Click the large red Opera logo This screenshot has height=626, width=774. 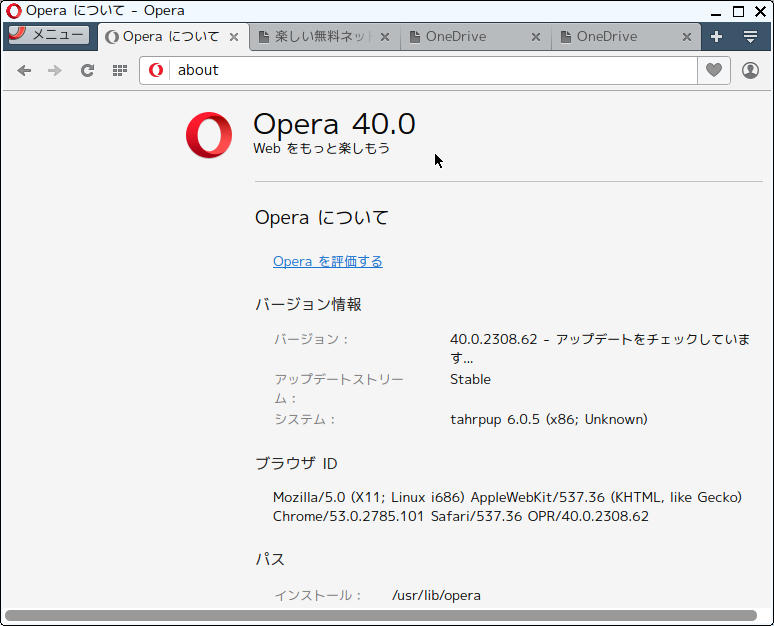tap(209, 135)
